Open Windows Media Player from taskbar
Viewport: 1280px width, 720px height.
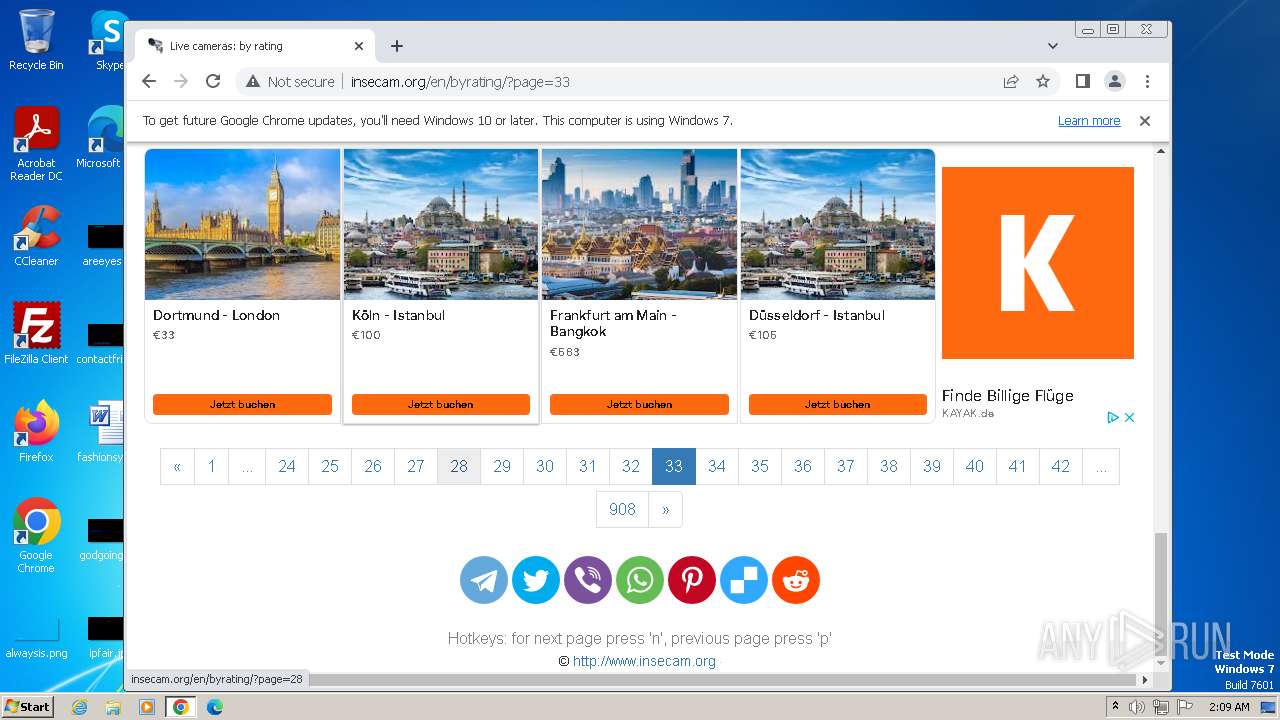click(147, 707)
